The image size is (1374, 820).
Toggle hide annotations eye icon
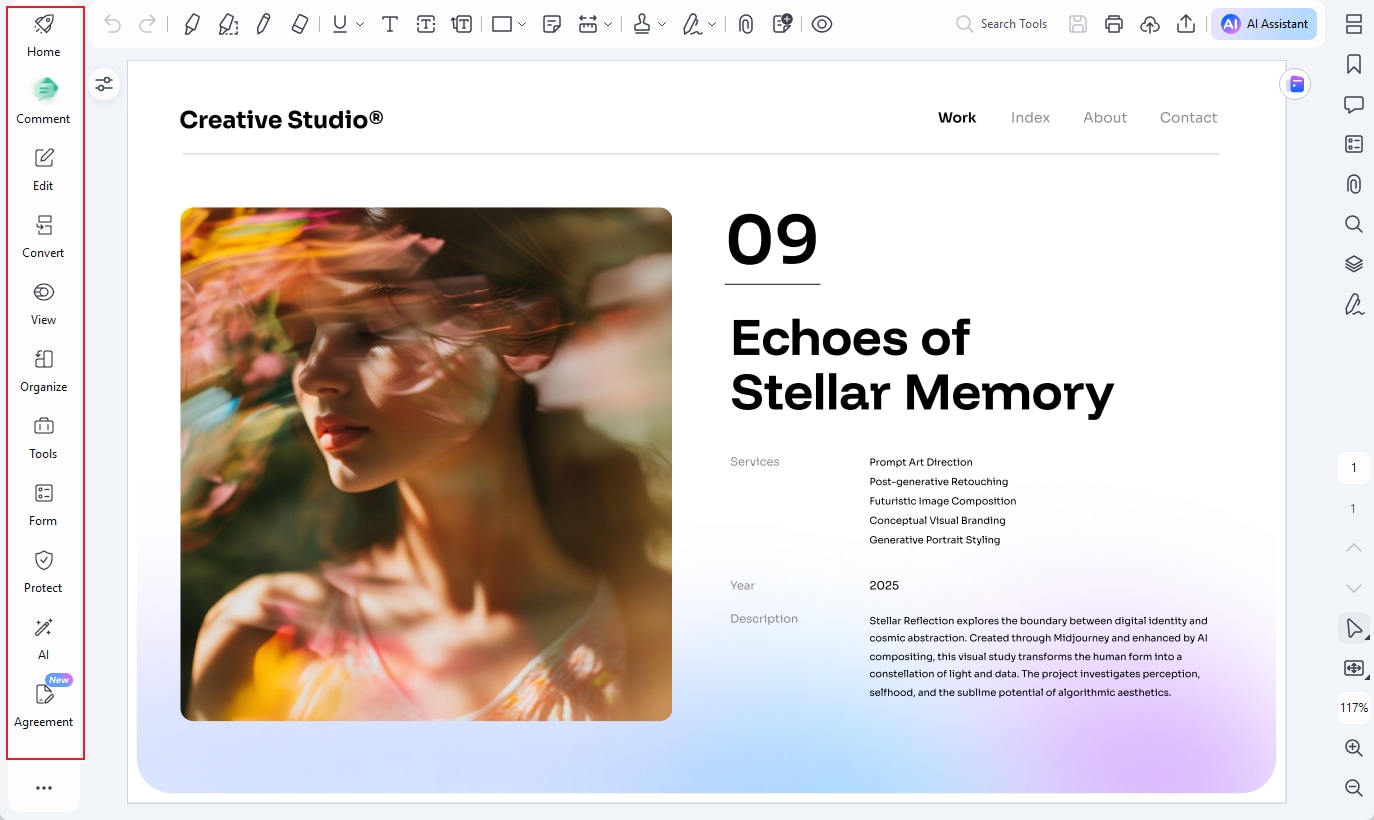click(x=822, y=24)
